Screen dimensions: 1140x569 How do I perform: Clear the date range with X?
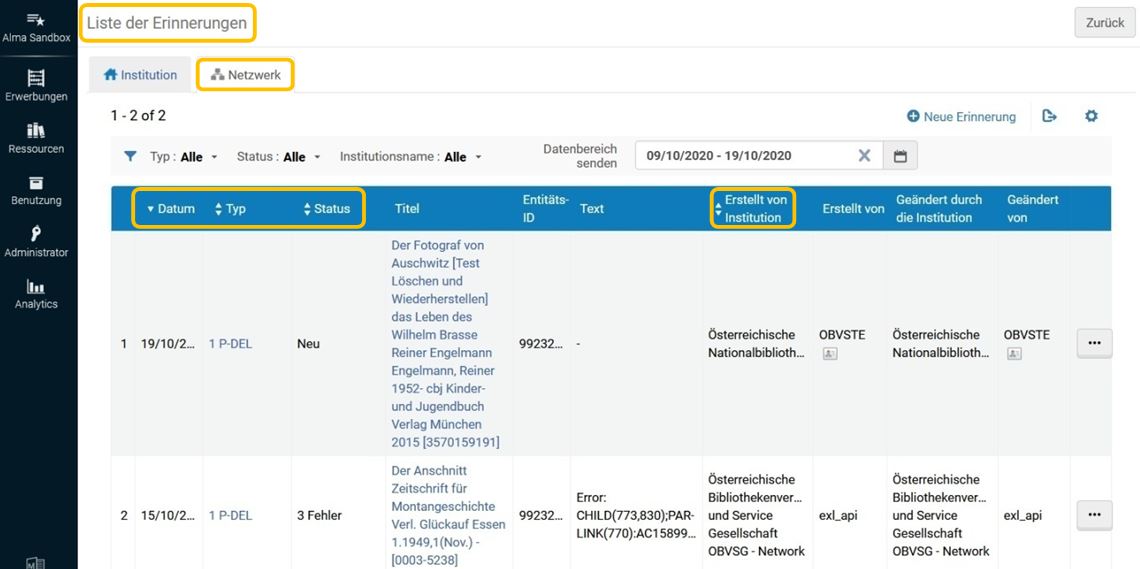click(864, 156)
